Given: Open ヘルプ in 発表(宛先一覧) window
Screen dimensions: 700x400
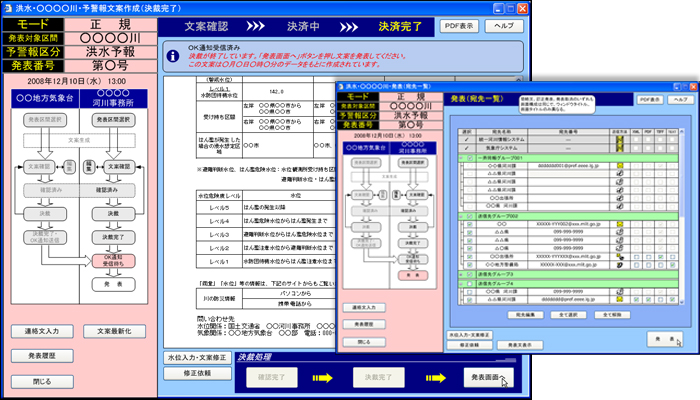Looking at the screenshot, I should (681, 100).
